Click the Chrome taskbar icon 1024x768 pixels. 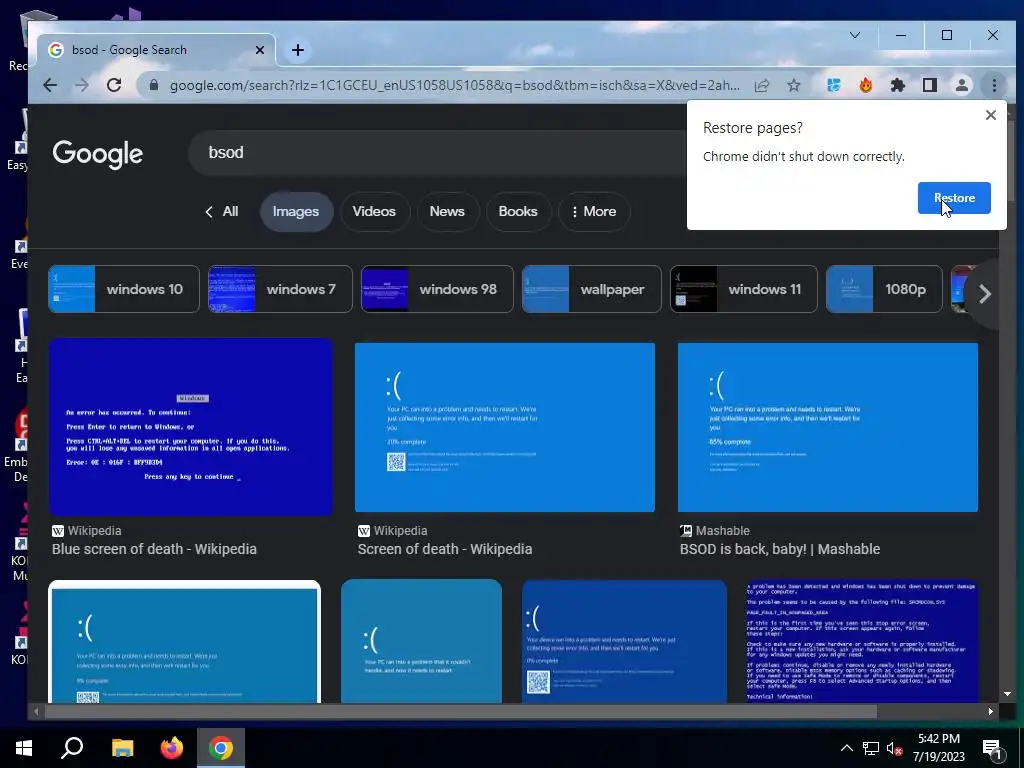click(x=221, y=748)
